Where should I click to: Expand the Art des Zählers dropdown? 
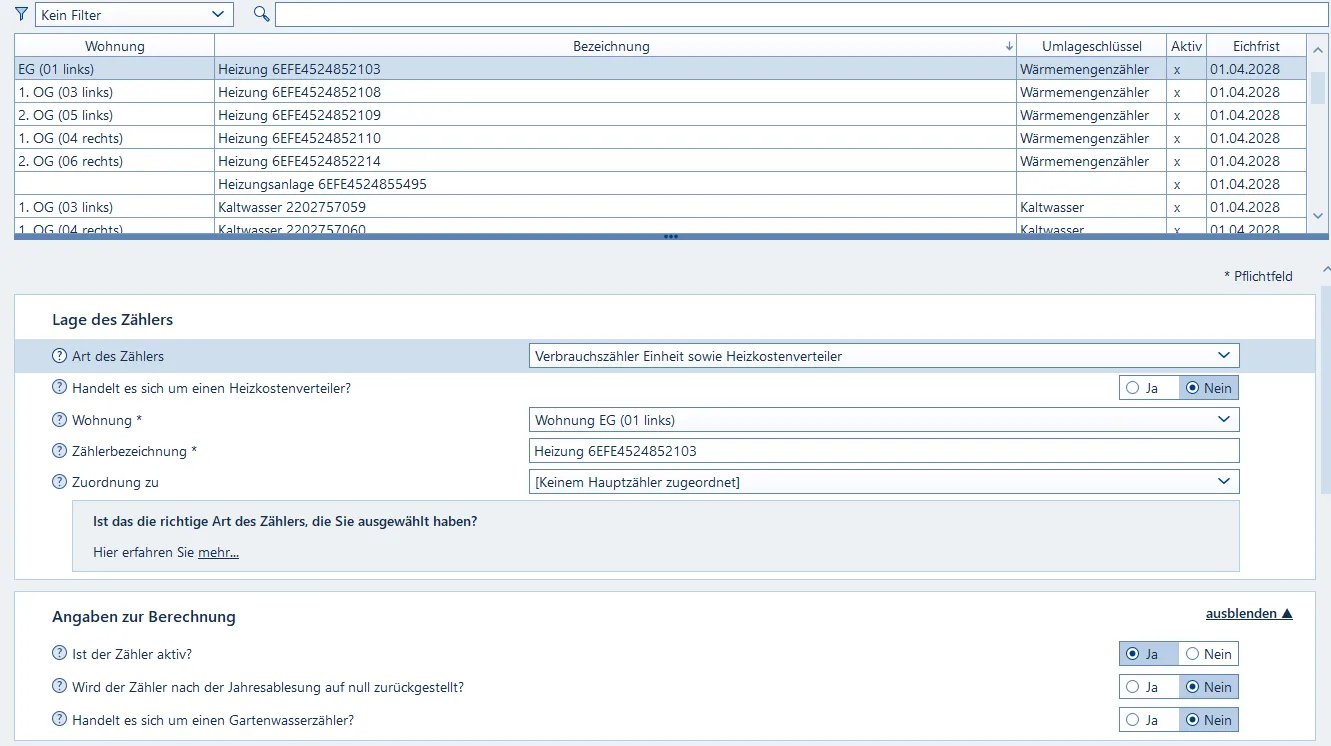(x=883, y=356)
